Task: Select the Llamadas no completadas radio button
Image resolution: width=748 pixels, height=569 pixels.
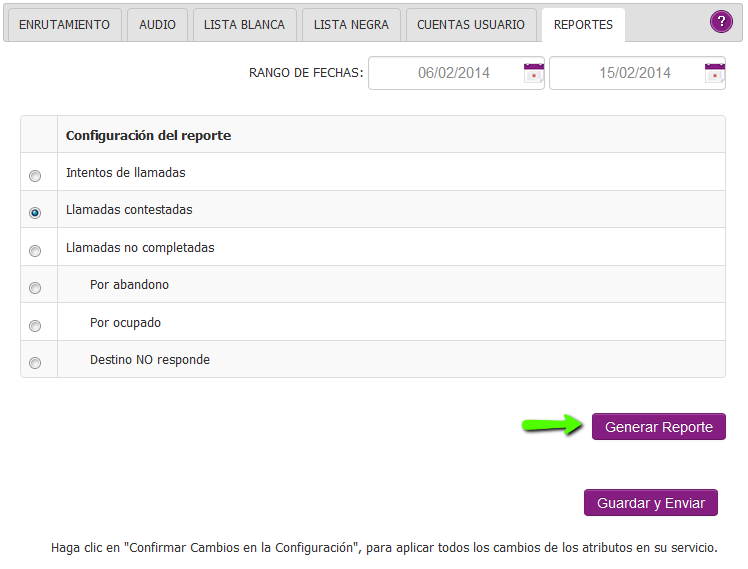Action: pos(35,251)
